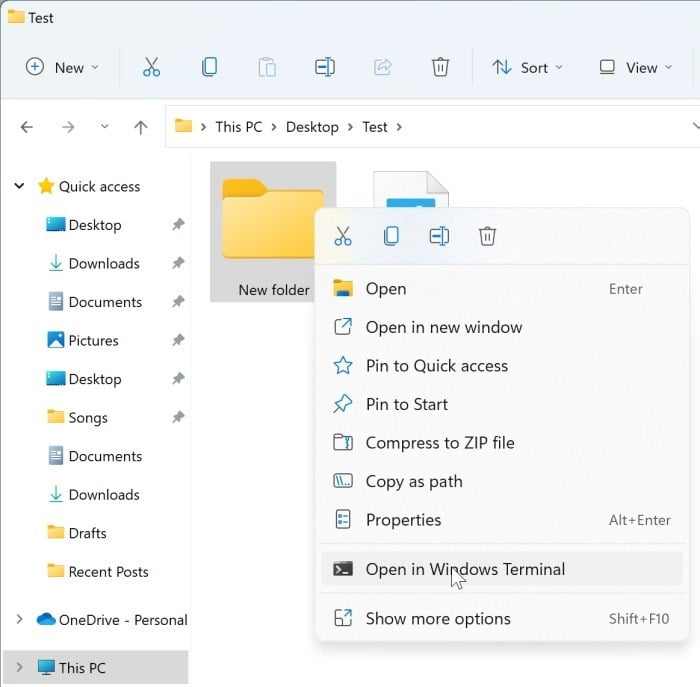Click the Quick access star icon

pos(46,186)
